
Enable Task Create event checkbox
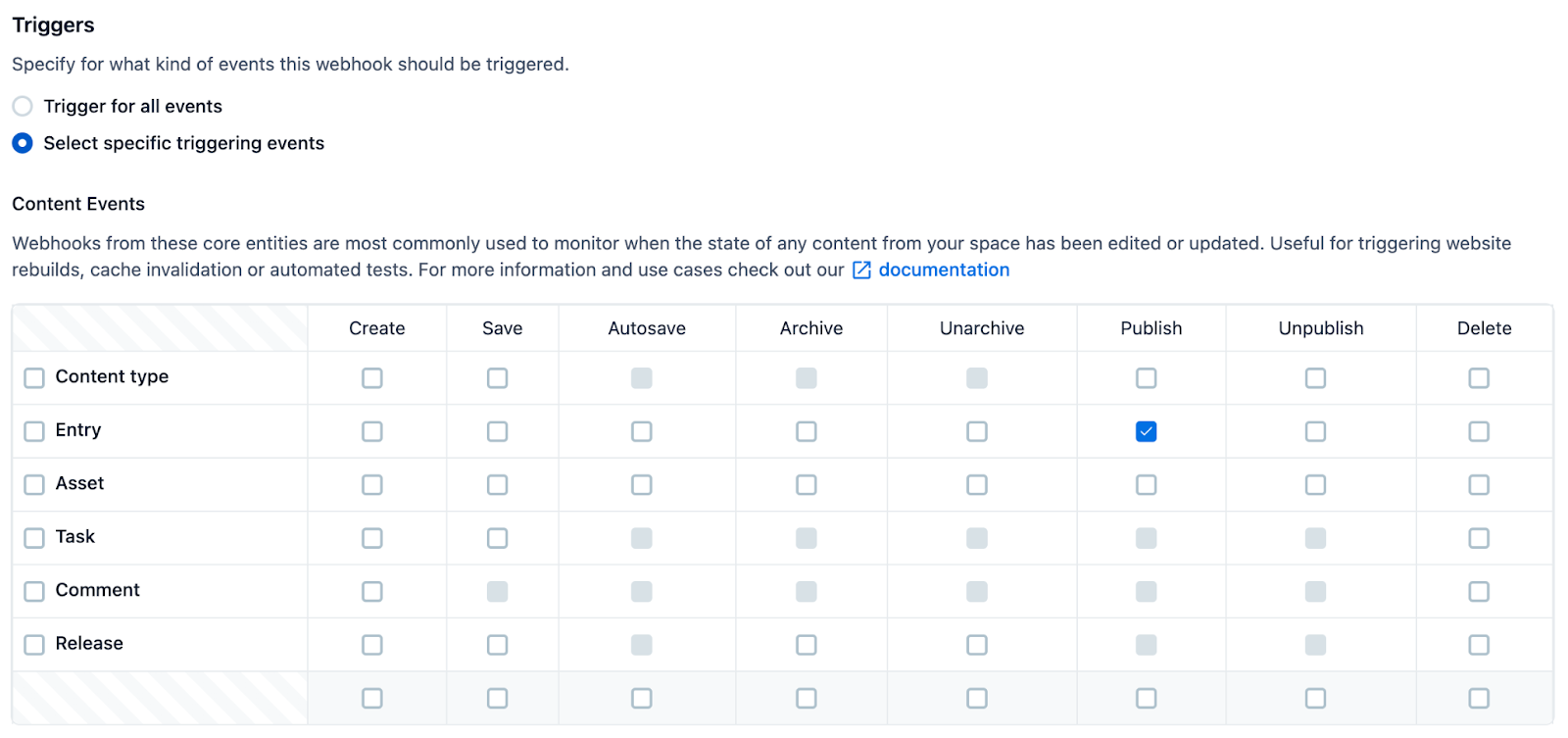[372, 538]
